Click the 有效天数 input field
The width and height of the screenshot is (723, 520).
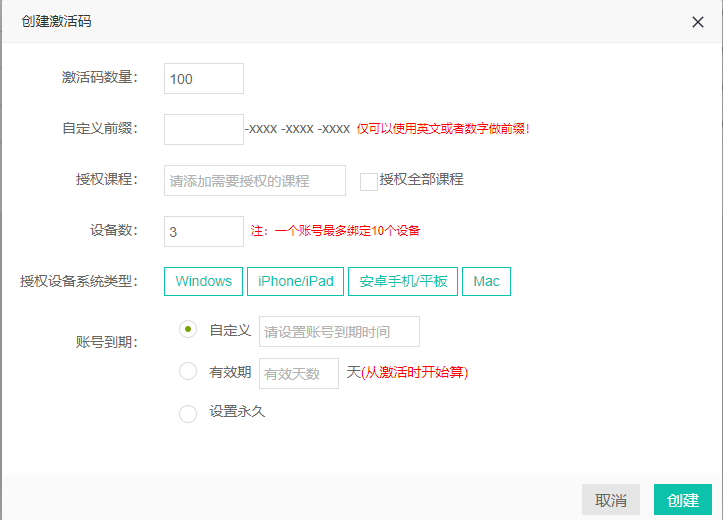[x=299, y=373]
